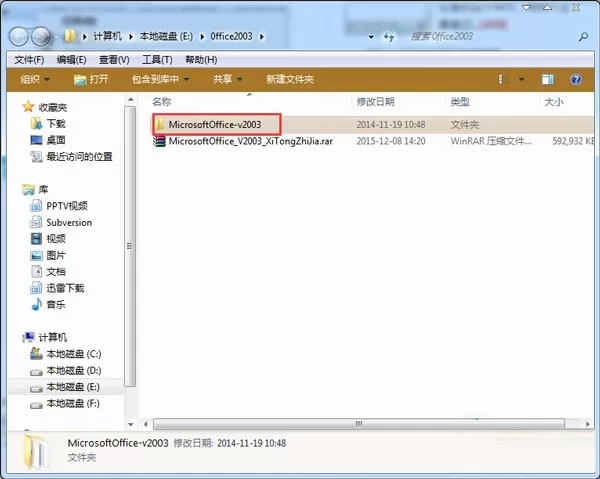Viewport: 600px width, 479px height.
Task: Click the Subversion library icon
Action: [36, 222]
